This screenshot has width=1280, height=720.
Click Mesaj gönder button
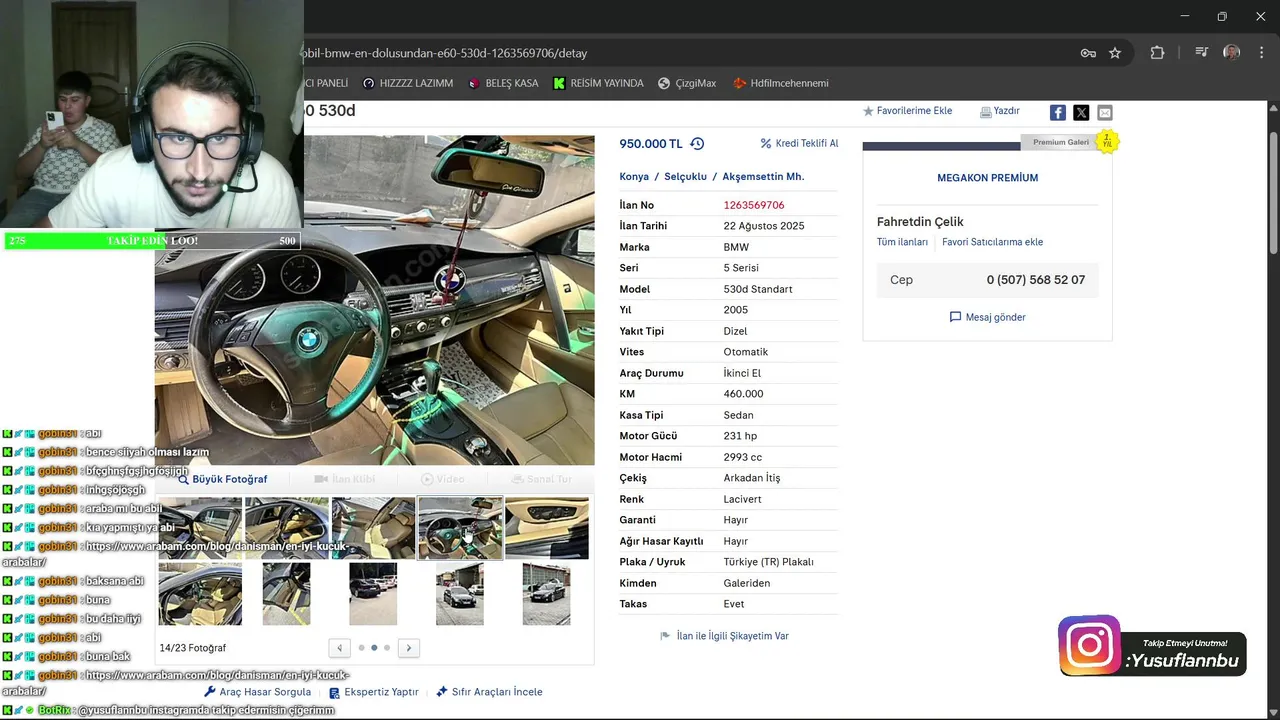pyautogui.click(x=987, y=317)
